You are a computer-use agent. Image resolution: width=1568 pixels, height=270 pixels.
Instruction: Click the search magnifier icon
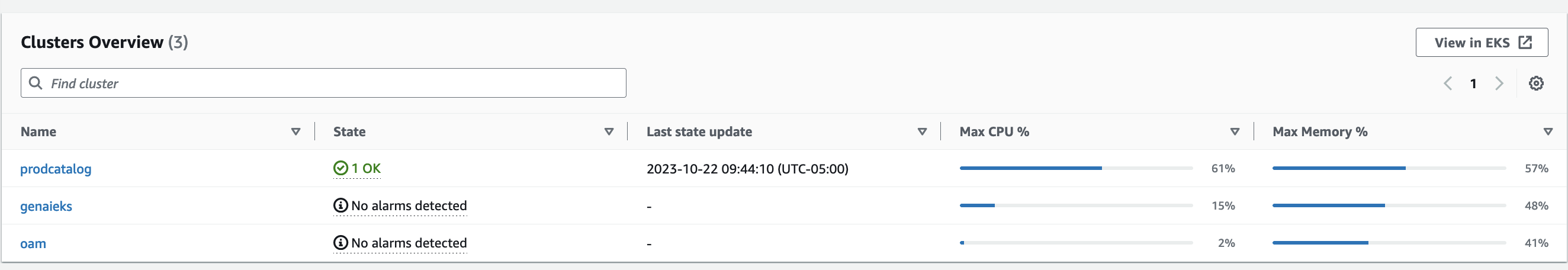pyautogui.click(x=36, y=83)
